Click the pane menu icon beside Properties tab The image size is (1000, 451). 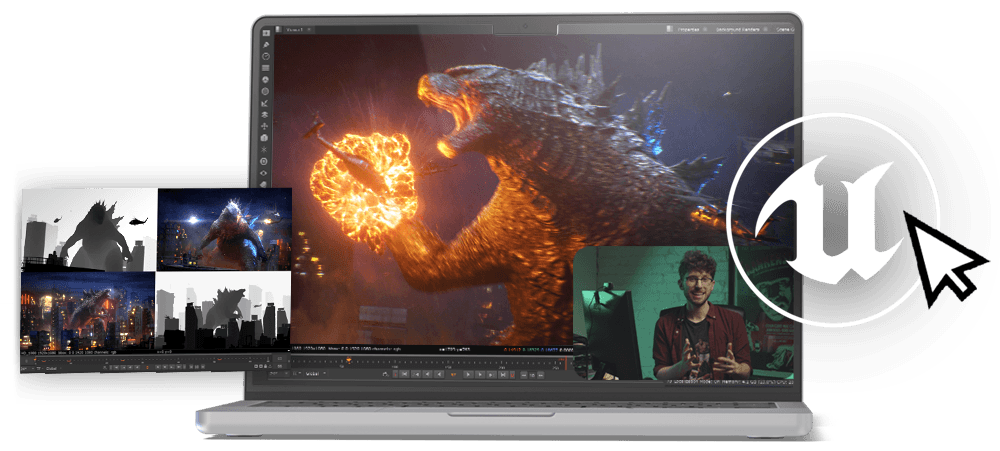pyautogui.click(x=670, y=29)
